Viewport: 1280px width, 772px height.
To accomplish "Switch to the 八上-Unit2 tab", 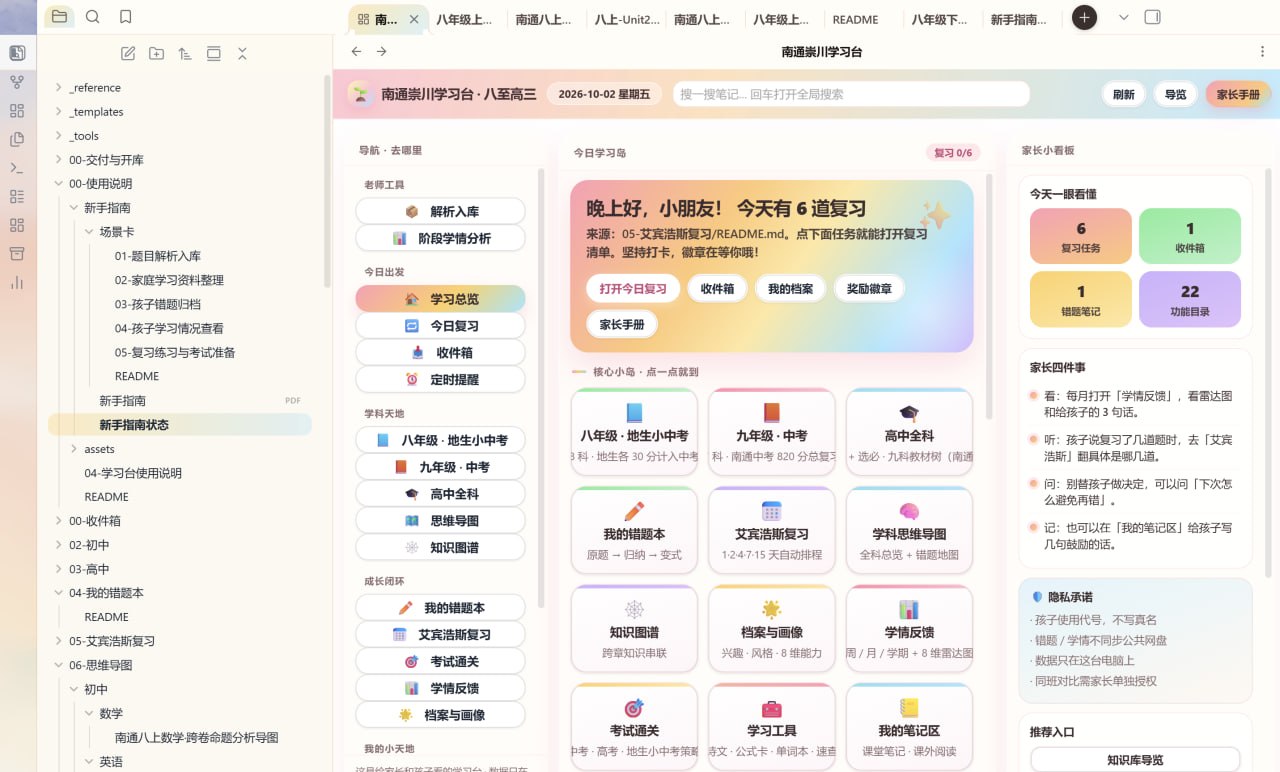I will tap(627, 19).
